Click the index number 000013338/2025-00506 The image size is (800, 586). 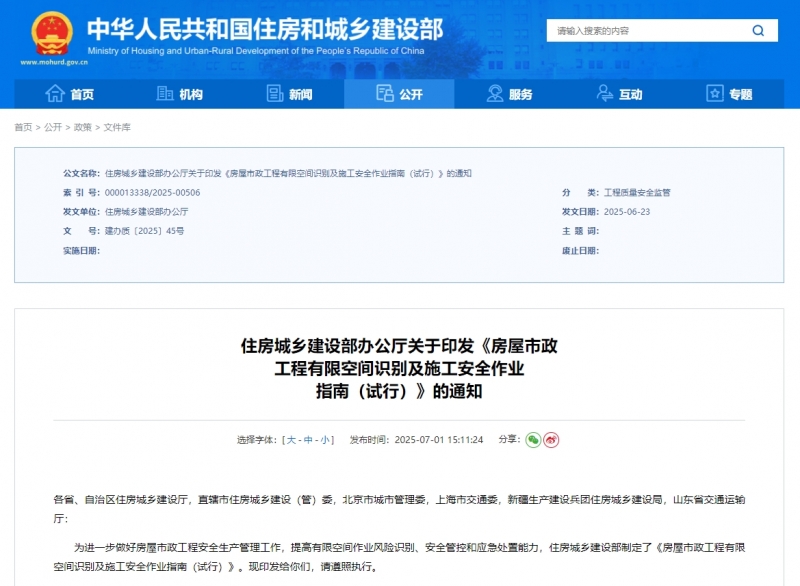click(153, 193)
